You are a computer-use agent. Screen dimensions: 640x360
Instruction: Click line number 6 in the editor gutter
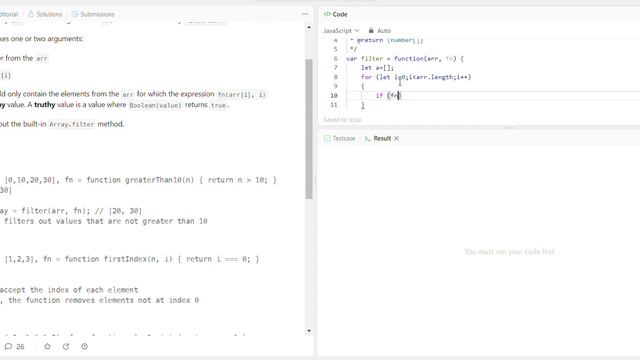click(x=336, y=58)
